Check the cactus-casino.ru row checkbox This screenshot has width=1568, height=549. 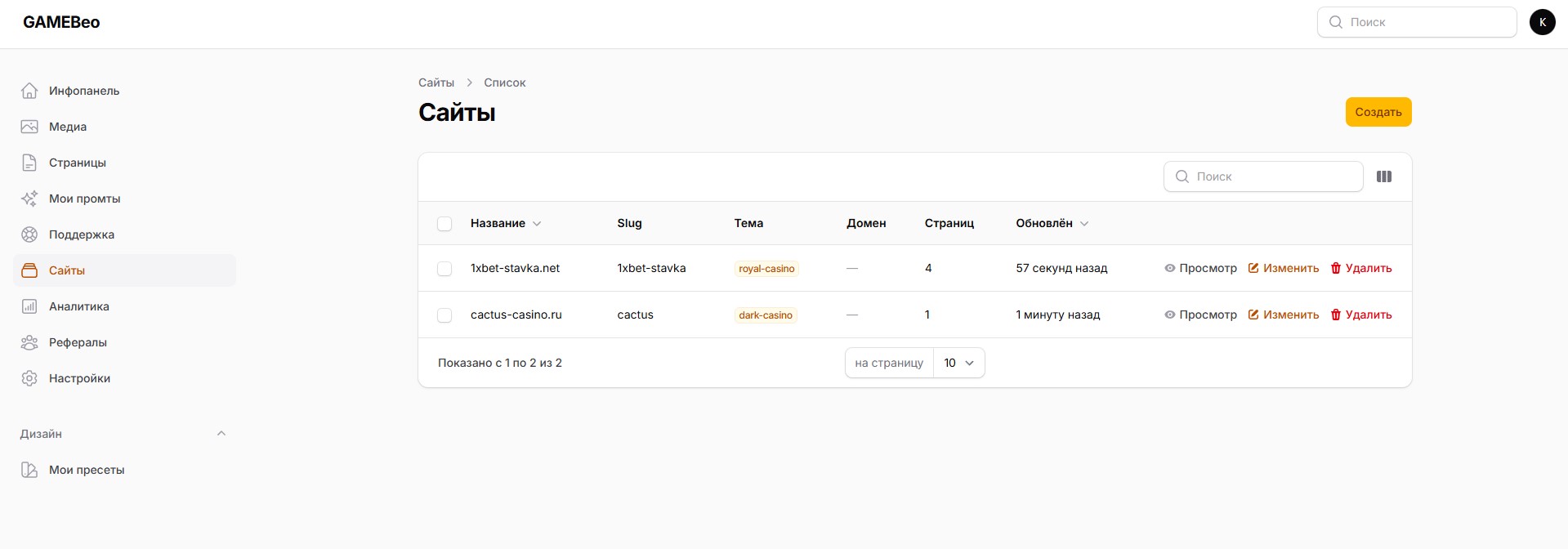[x=444, y=315]
